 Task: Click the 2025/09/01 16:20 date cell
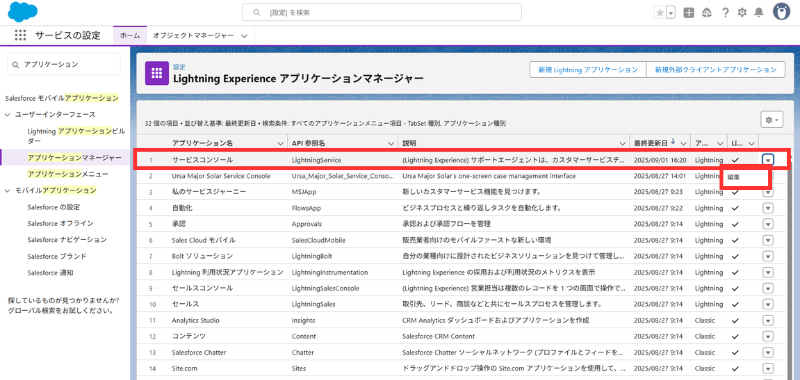click(x=660, y=160)
